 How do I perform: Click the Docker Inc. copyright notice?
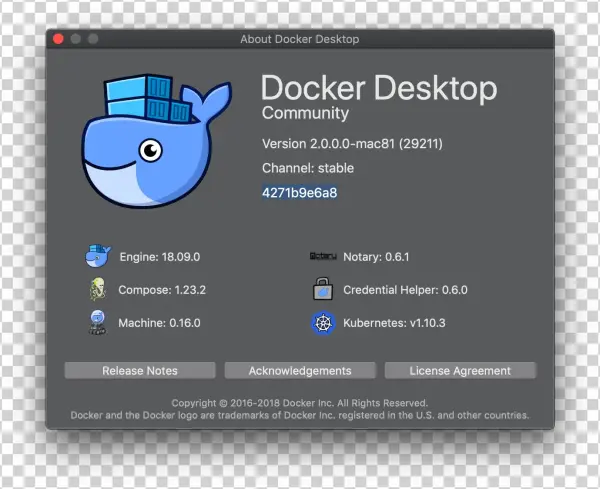coord(300,403)
